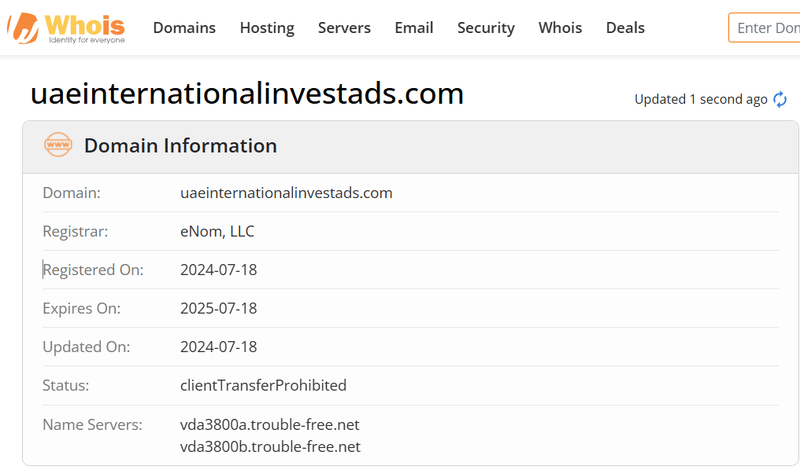Open the Security menu
The width and height of the screenshot is (800, 470).
click(x=486, y=28)
